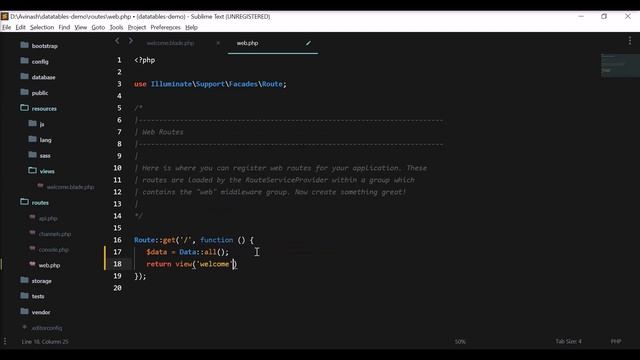This screenshot has height=360, width=640.
Task: Open the Project menu
Action: click(137, 27)
